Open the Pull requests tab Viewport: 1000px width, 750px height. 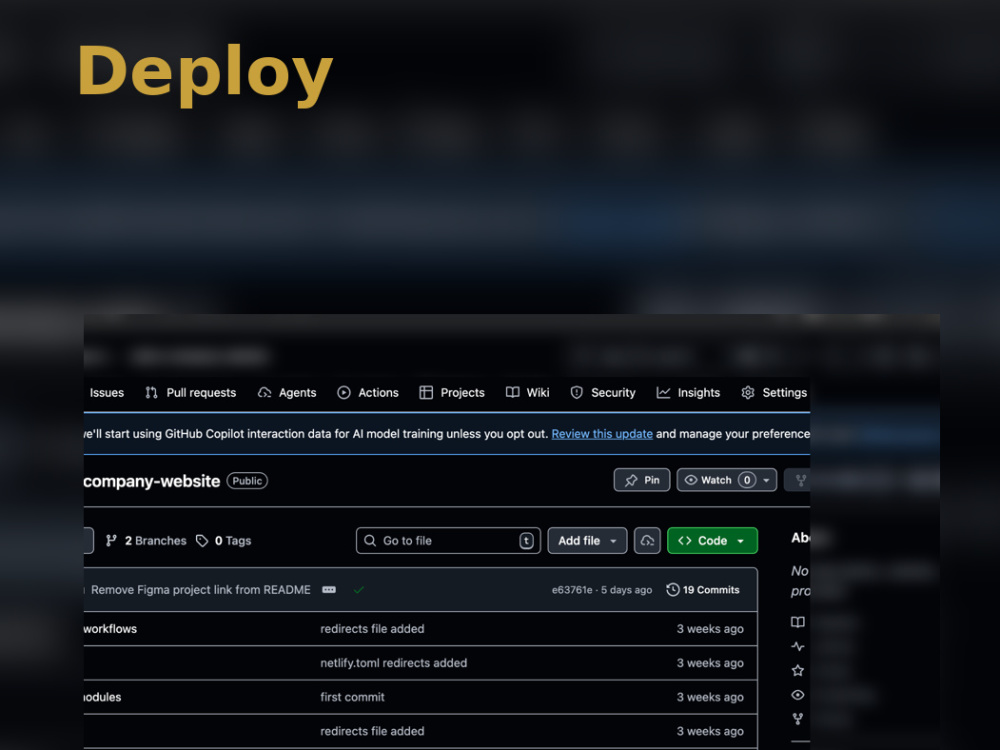(x=191, y=393)
